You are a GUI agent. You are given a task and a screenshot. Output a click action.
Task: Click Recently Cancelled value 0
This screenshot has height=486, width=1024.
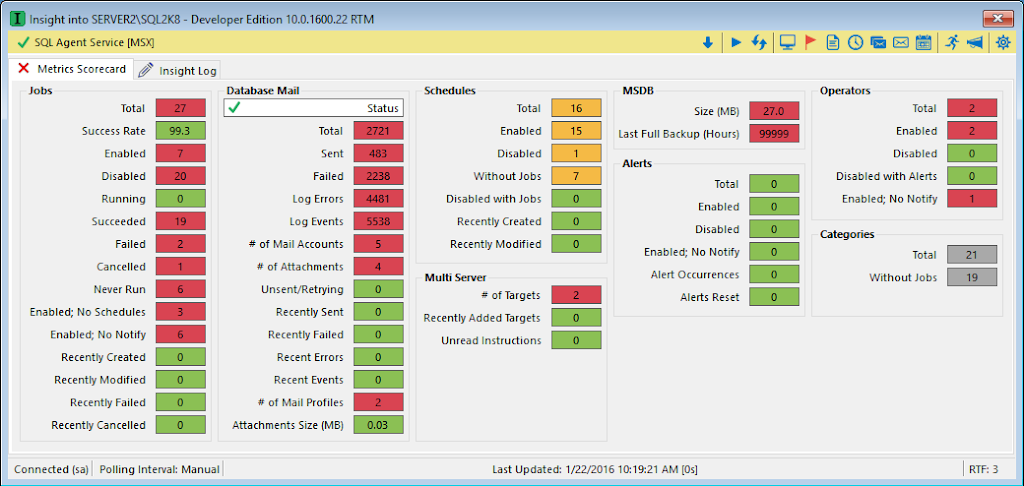tap(181, 425)
